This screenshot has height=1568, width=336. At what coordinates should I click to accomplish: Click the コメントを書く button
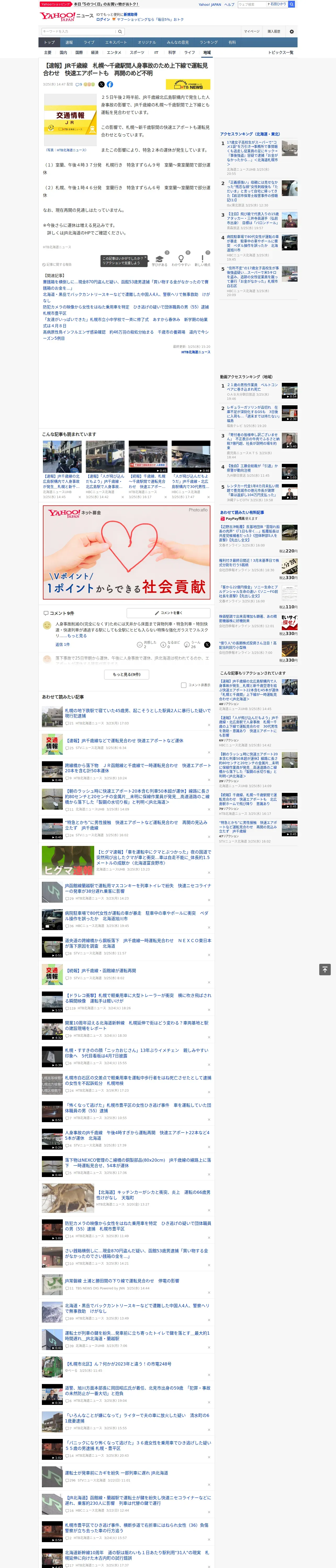pyautogui.click(x=168, y=613)
